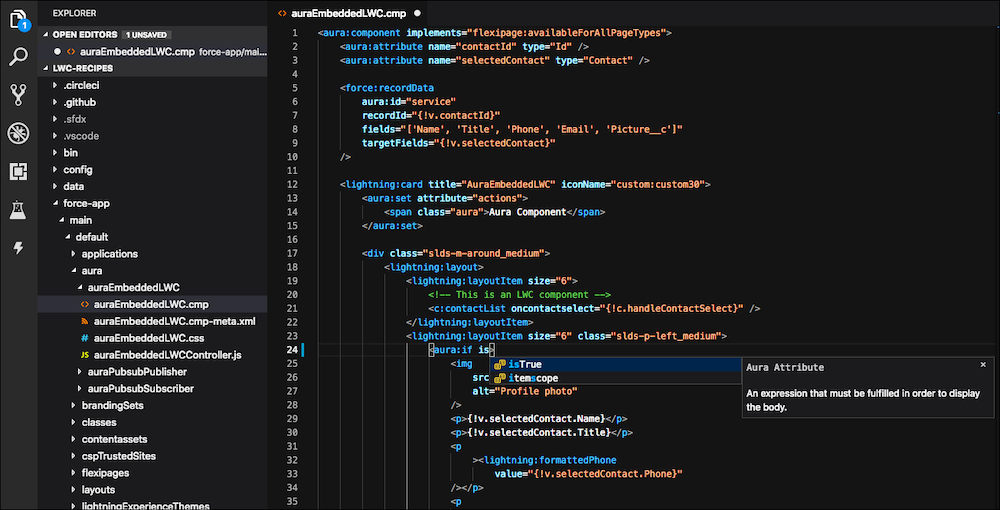Collapse the auraEmbeddedLWC folder
Image resolution: width=1000 pixels, height=510 pixels.
coord(80,288)
